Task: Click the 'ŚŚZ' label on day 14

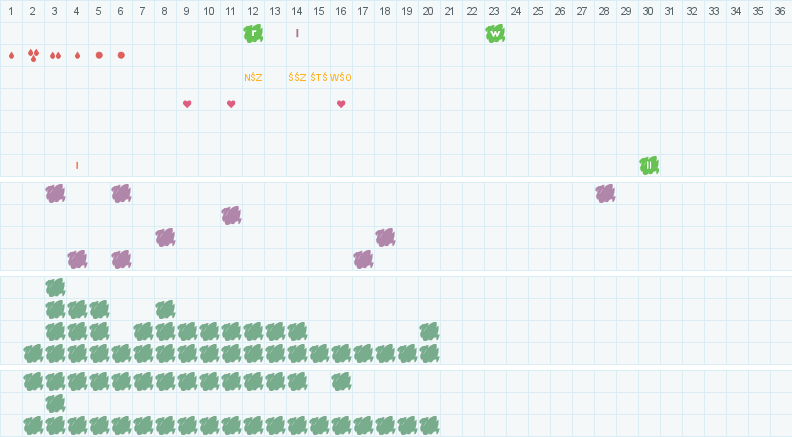Action: [297, 77]
